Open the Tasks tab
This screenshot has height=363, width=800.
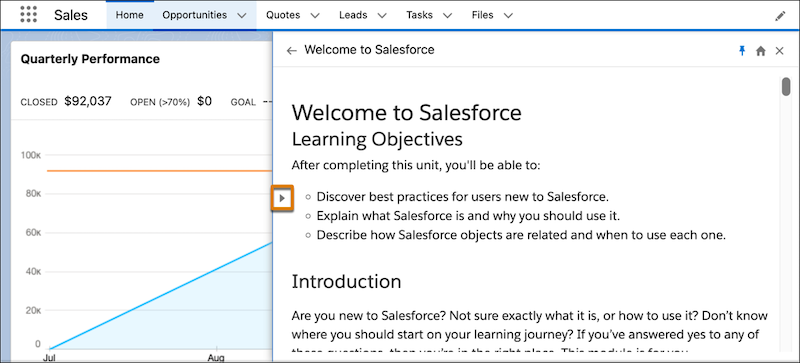click(419, 15)
